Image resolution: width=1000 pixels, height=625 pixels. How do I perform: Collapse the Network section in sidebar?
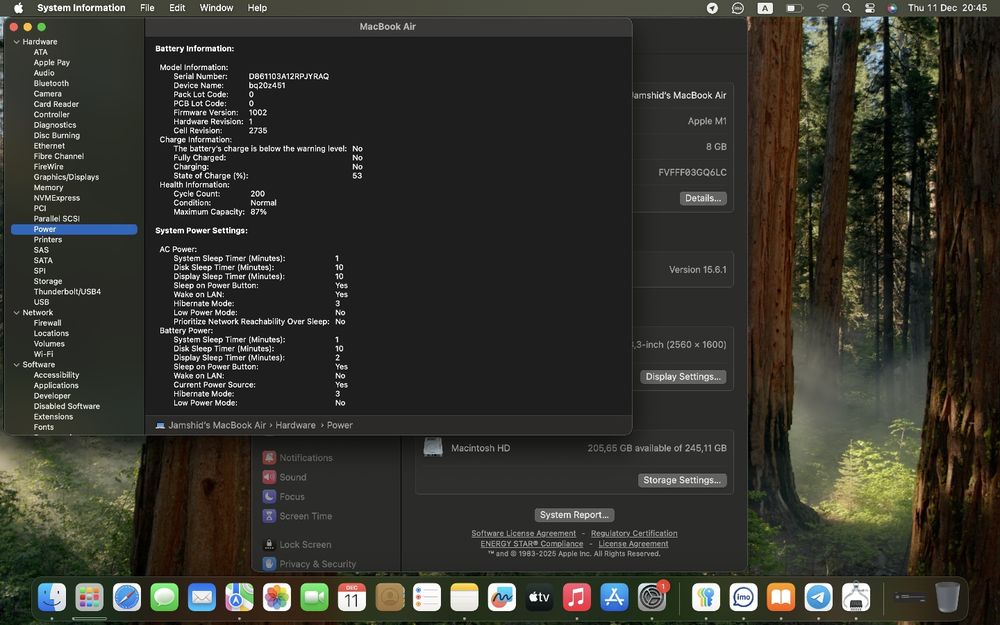17,312
